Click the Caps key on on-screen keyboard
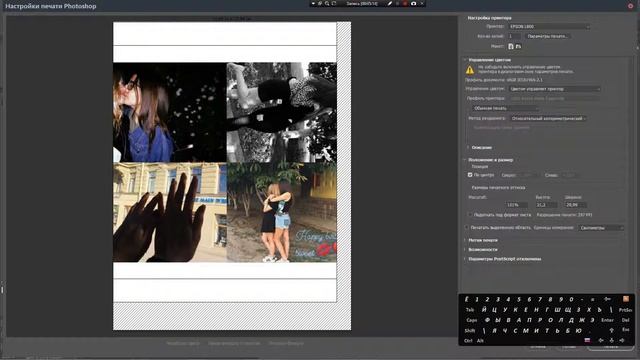Image resolution: width=640 pixels, height=360 pixels. (x=471, y=320)
